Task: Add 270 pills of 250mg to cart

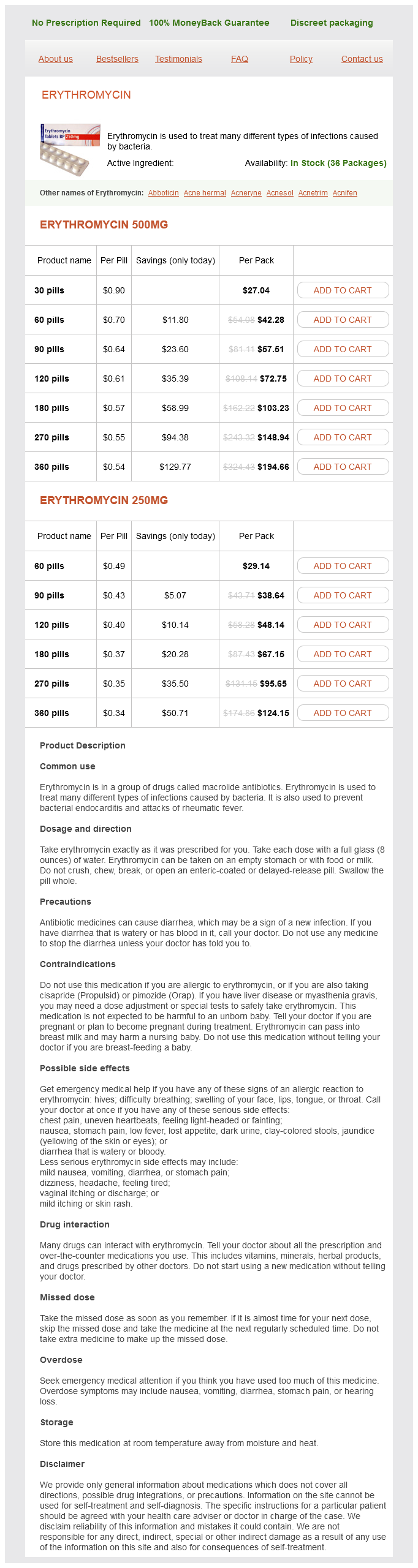Action: [x=343, y=684]
